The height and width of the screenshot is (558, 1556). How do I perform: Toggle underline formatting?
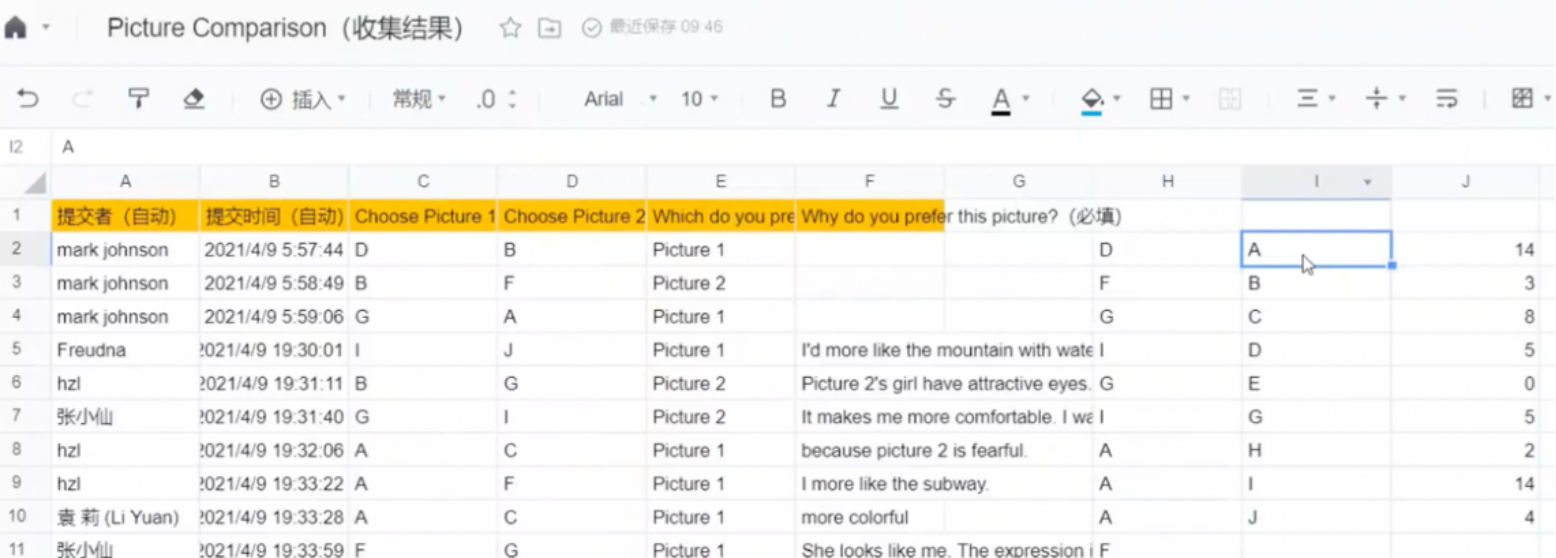(889, 99)
